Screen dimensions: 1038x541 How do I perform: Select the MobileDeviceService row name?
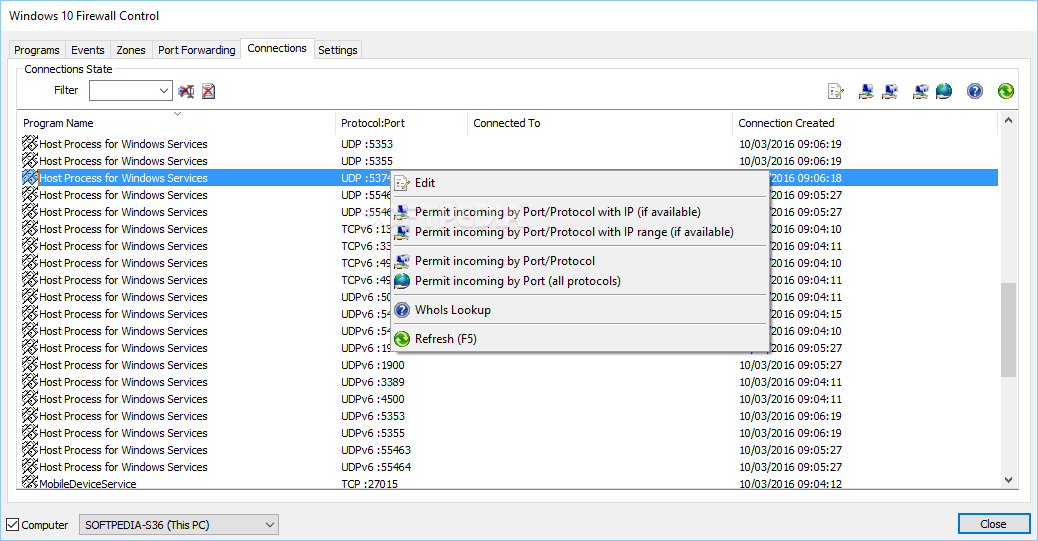click(x=87, y=484)
